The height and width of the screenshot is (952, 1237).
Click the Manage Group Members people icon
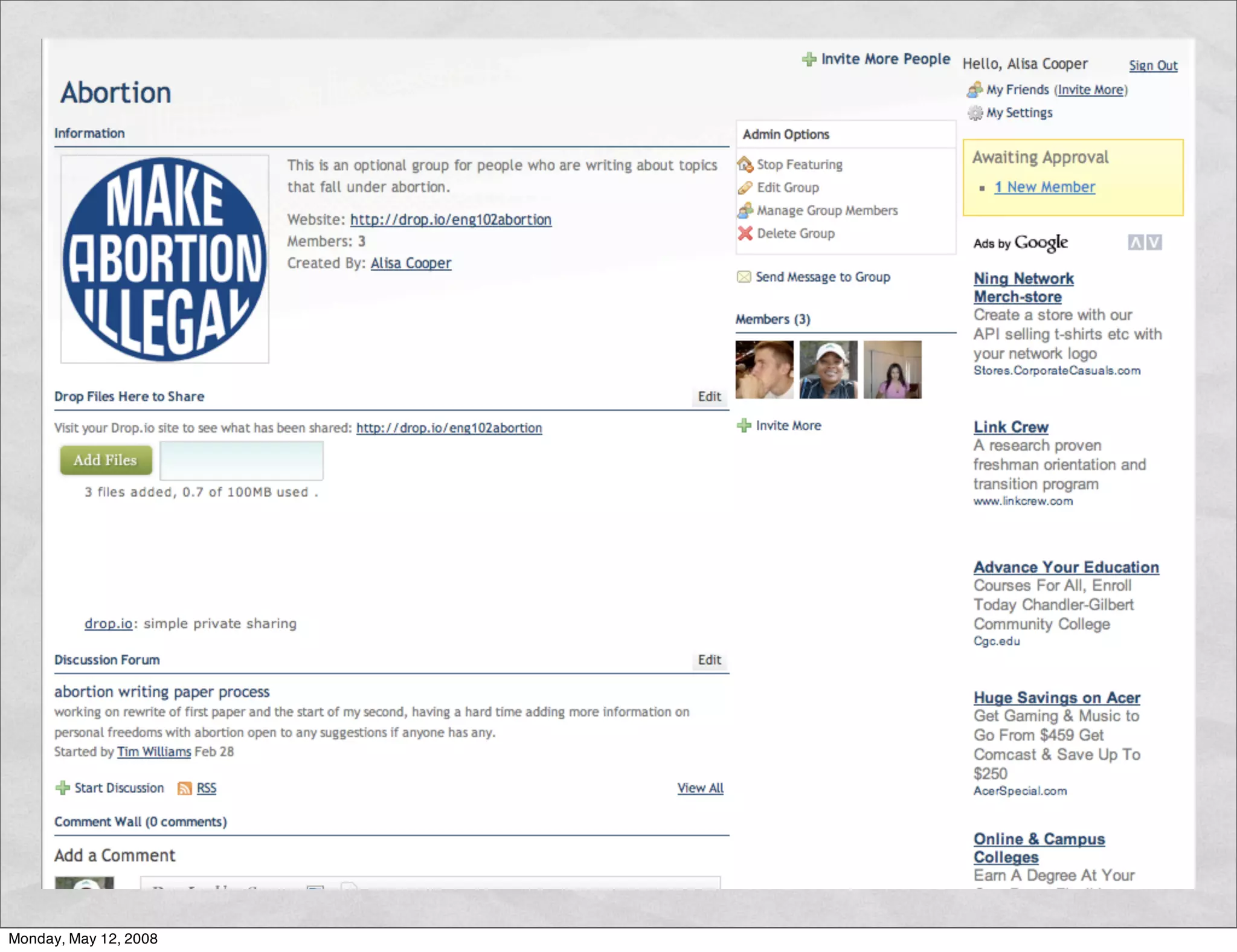click(x=745, y=210)
